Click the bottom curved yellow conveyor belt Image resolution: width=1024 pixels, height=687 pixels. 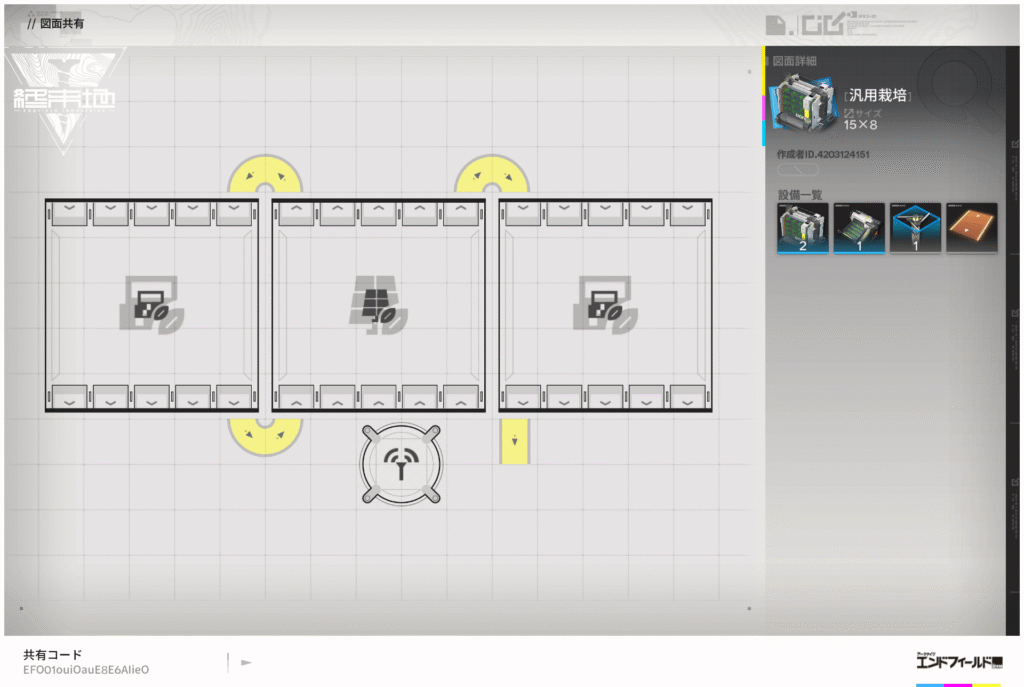click(265, 435)
